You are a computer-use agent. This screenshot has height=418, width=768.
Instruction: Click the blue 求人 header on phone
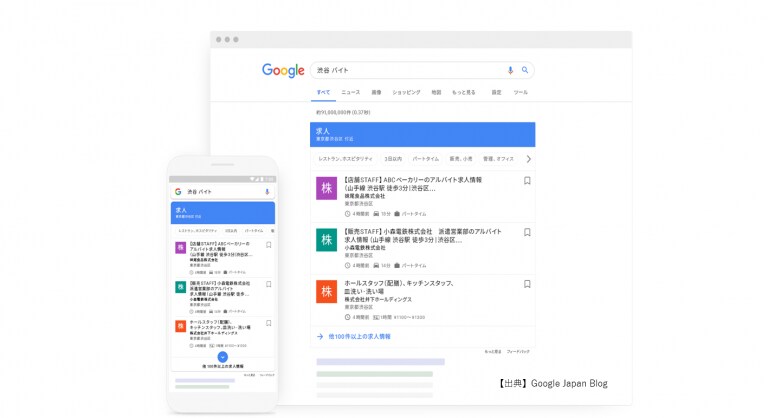pyautogui.click(x=223, y=213)
